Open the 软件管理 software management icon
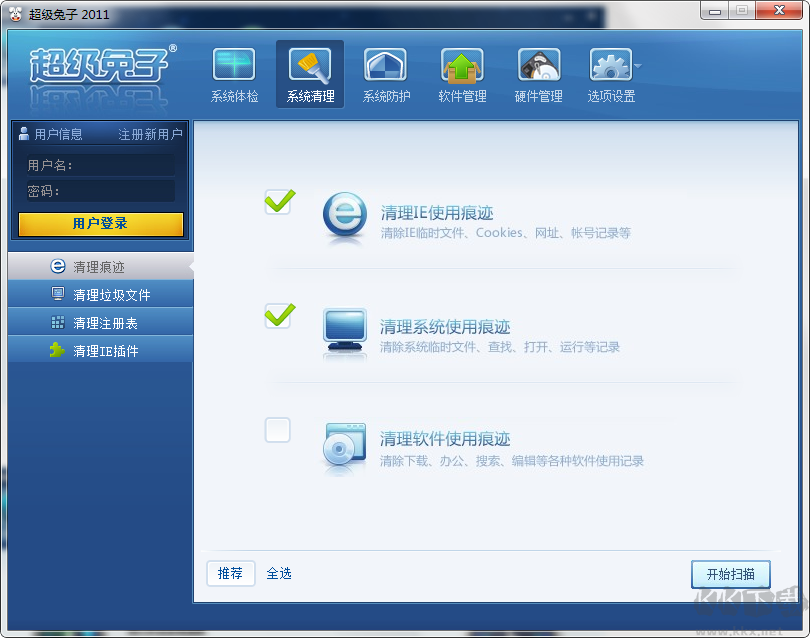 [x=461, y=72]
